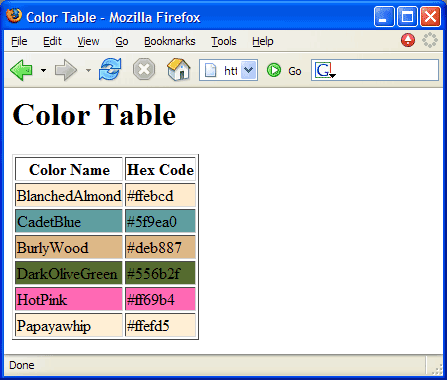Viewport: 447px width, 380px height.
Task: Click the #ffefd5 hex cell
Action: pos(160,325)
